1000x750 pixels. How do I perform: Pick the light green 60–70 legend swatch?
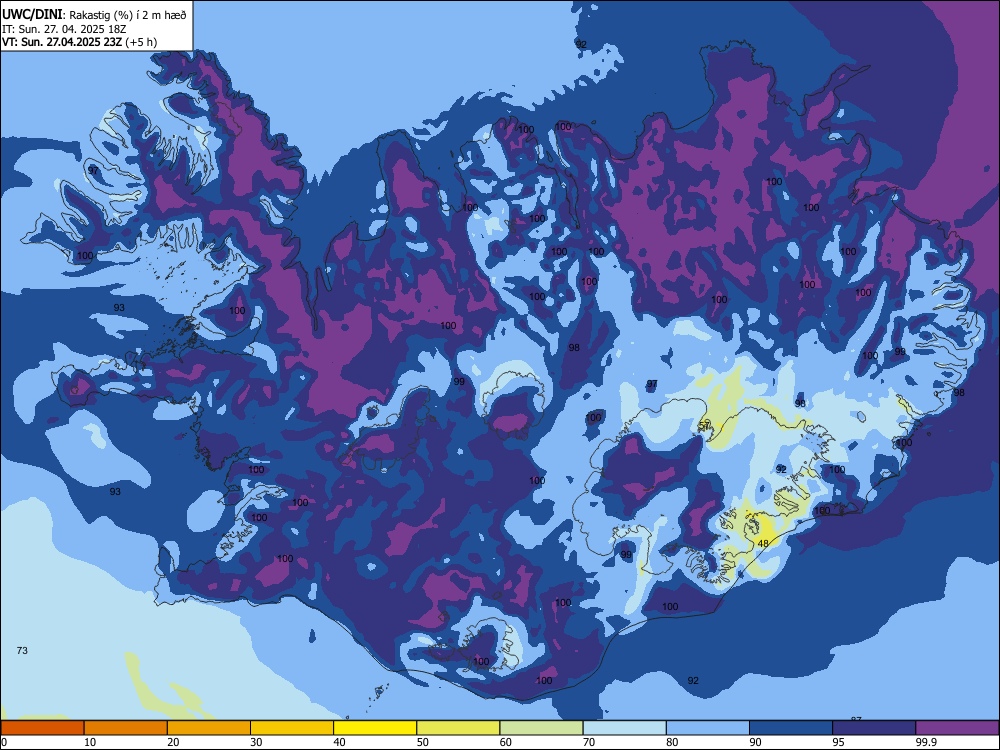[x=541, y=728]
